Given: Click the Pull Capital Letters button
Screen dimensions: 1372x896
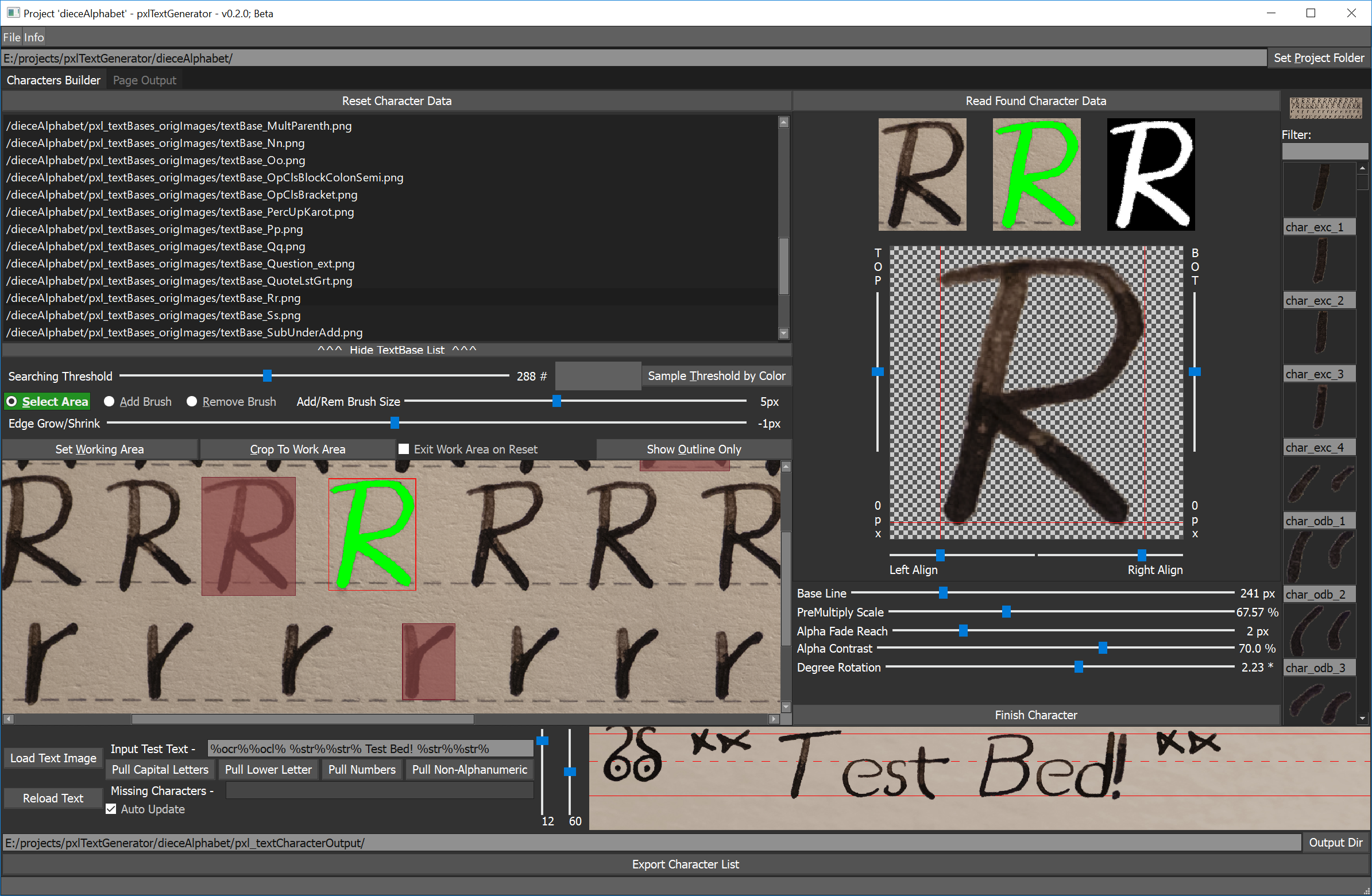Looking at the screenshot, I should [x=160, y=769].
